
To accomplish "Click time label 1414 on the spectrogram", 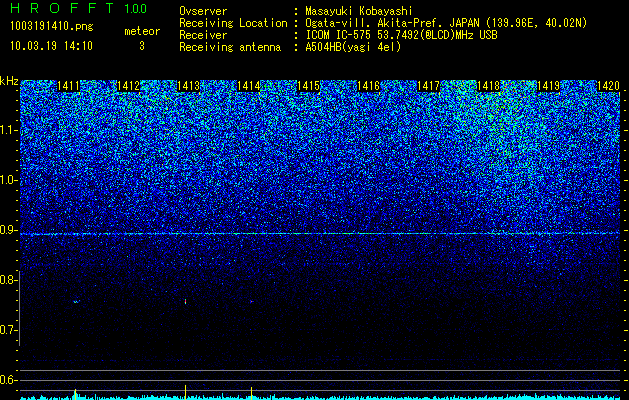I will (248, 86).
